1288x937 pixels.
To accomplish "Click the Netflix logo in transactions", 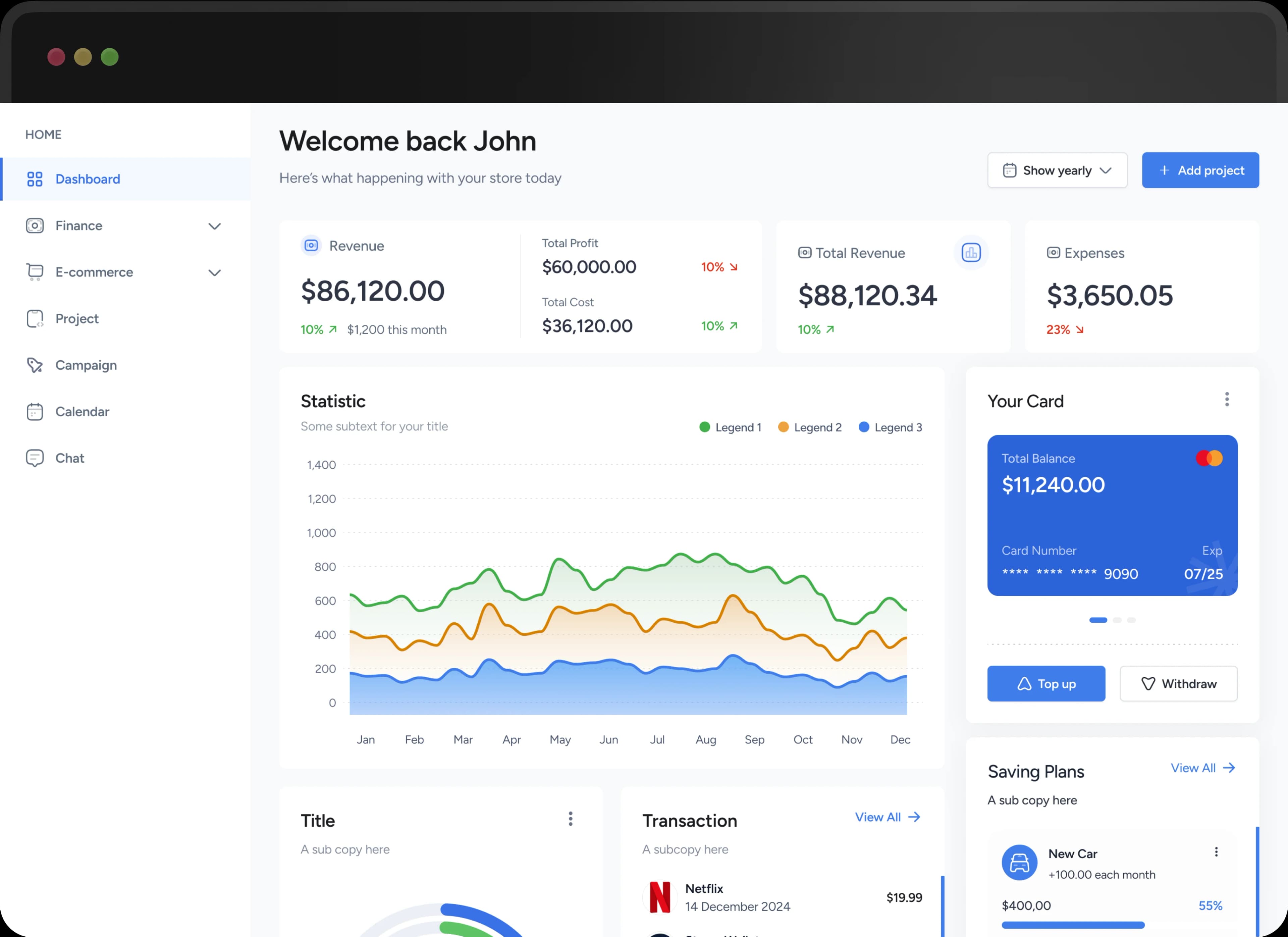I will pyautogui.click(x=660, y=897).
